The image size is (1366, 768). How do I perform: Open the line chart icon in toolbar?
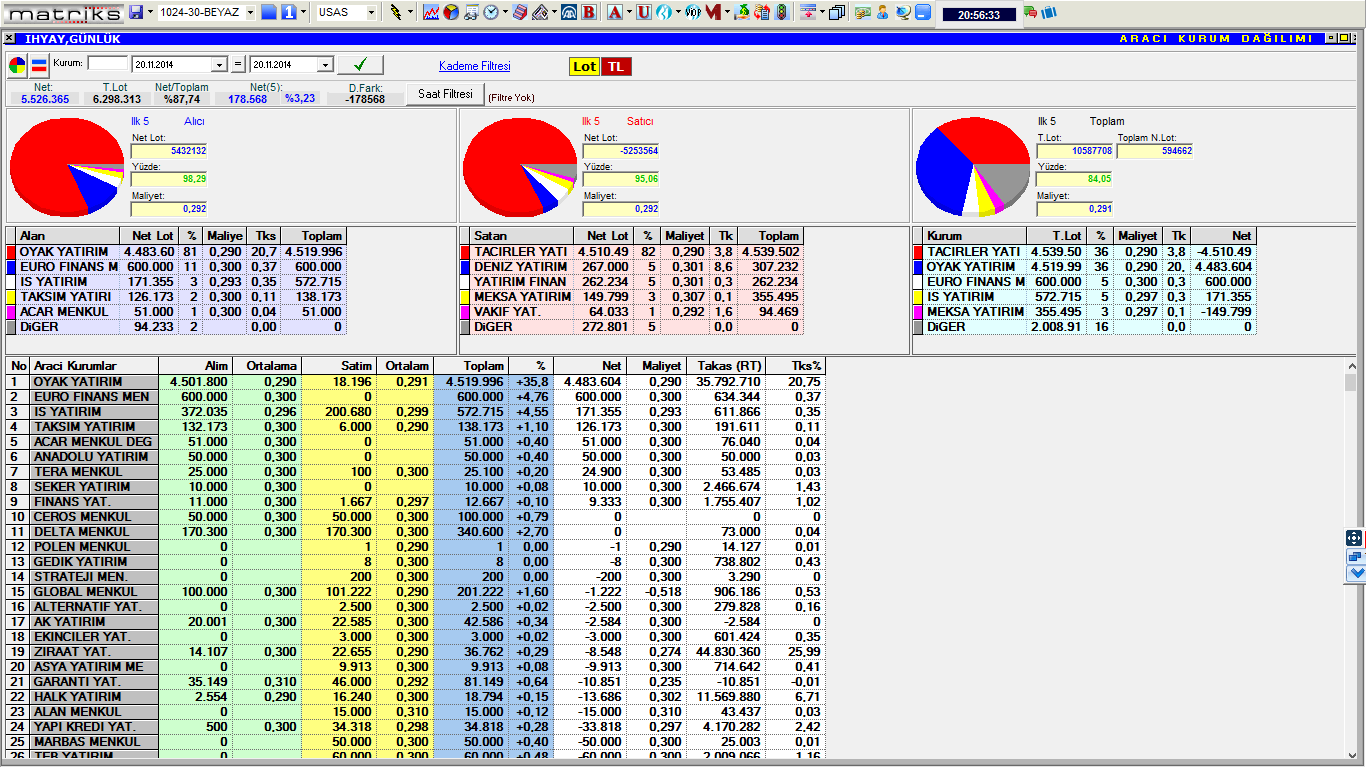click(x=431, y=13)
